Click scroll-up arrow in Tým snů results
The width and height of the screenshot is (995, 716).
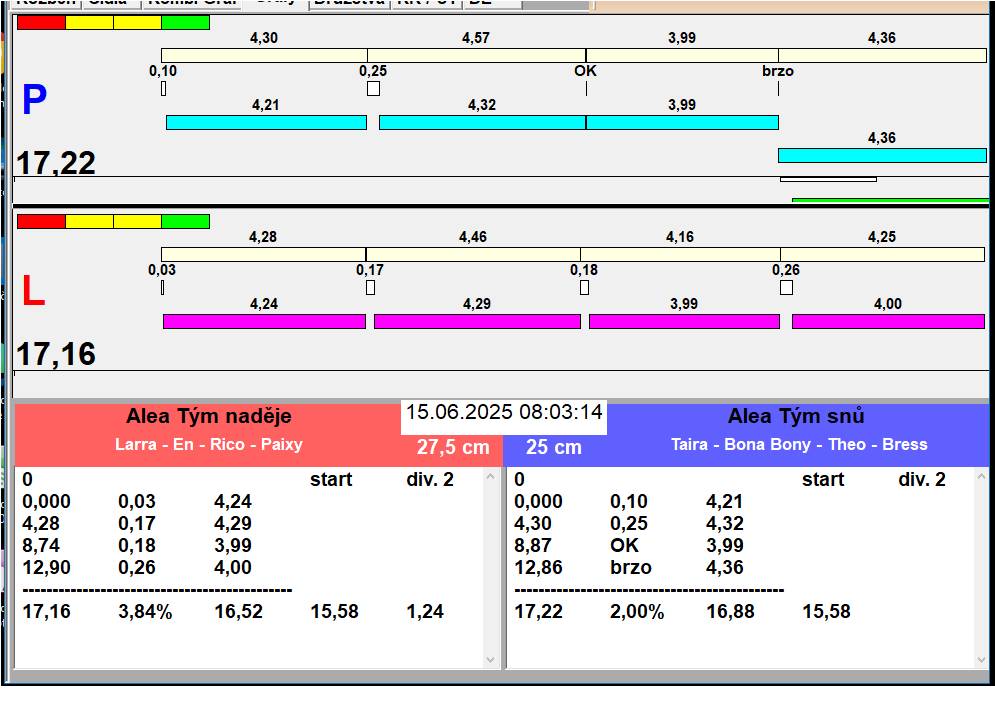point(981,478)
